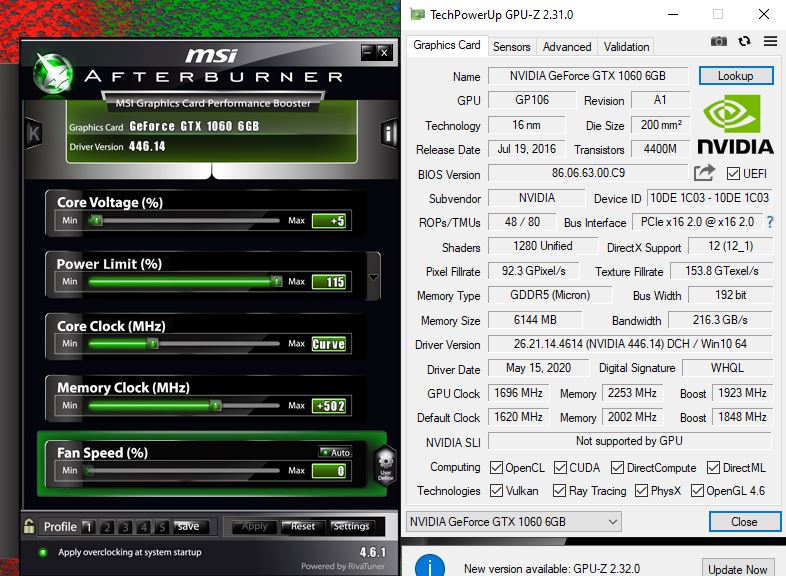
Task: Click the Update Now button
Action: (737, 569)
